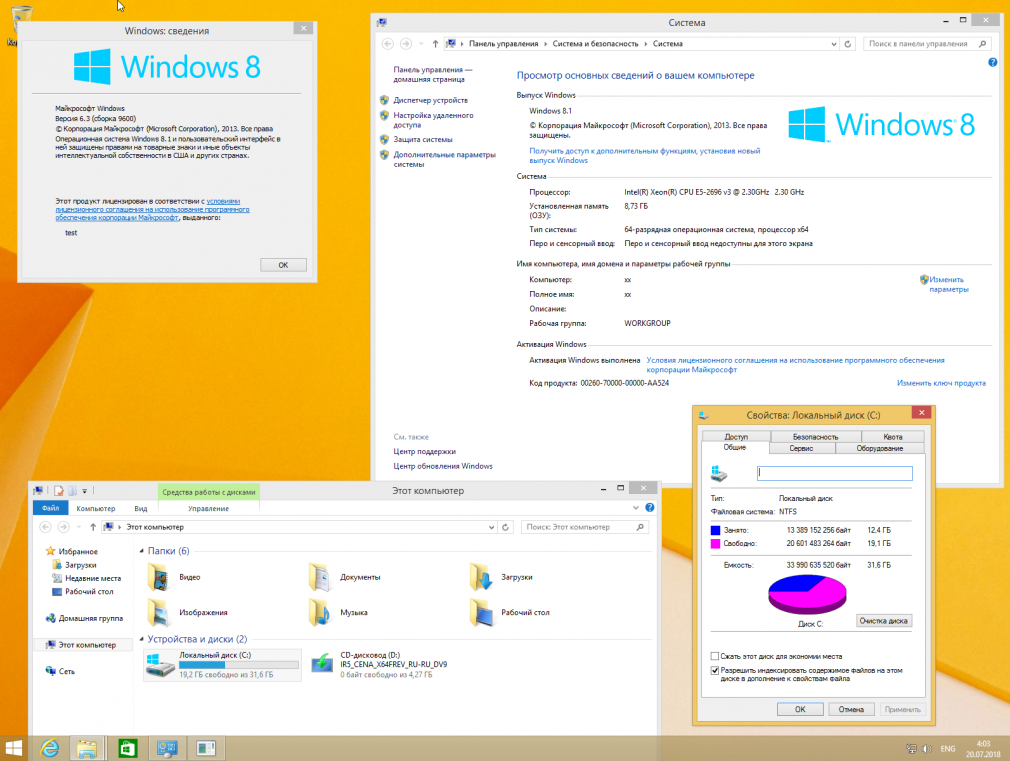Open Дополнительные параметры системы link
The width and height of the screenshot is (1010, 761).
tap(444, 159)
